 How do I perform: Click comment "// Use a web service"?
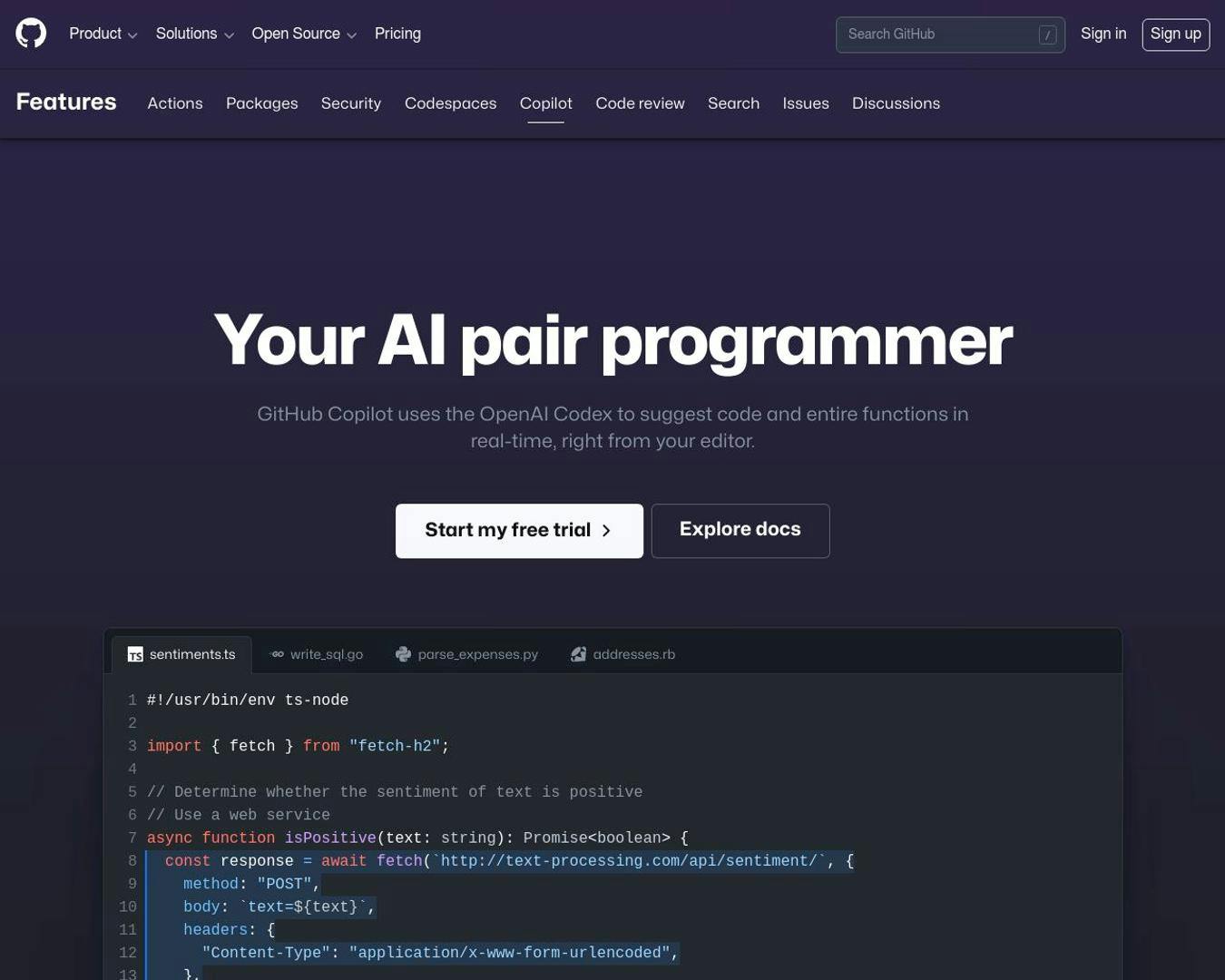(x=239, y=815)
